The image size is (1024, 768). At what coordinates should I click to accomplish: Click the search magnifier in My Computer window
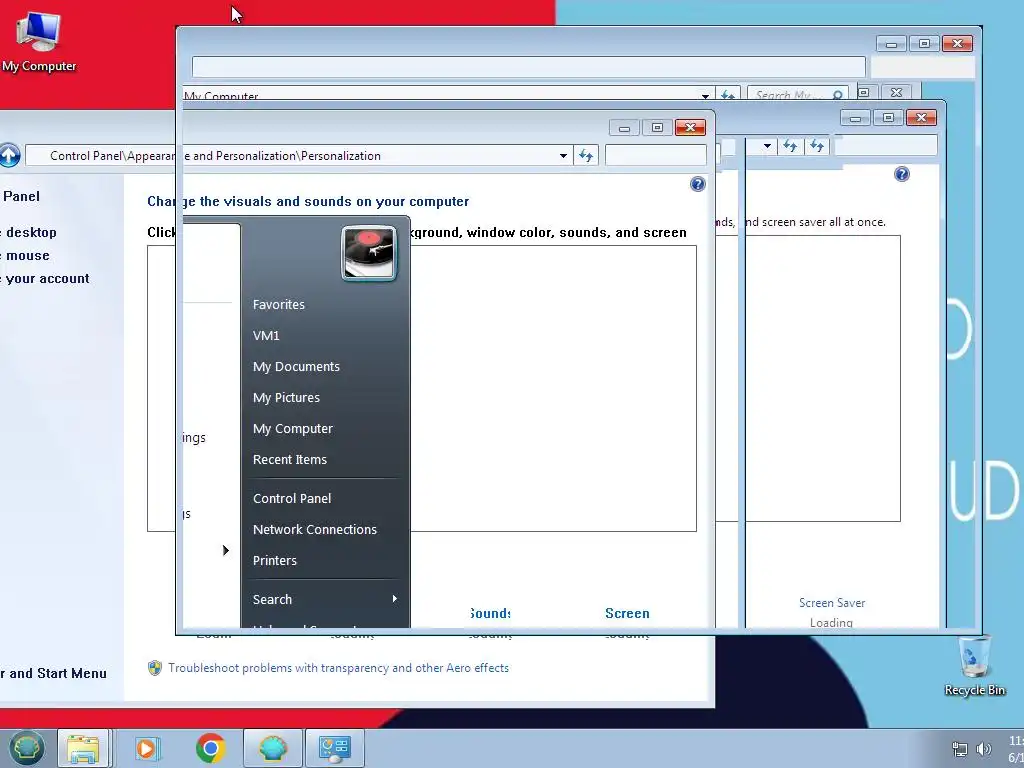point(837,95)
